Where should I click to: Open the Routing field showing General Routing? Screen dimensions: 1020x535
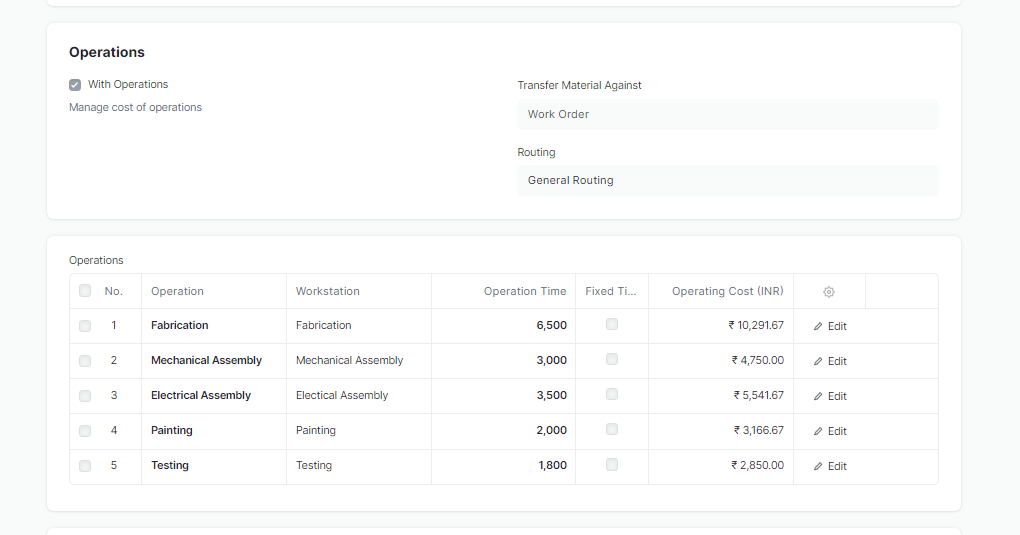tap(727, 180)
